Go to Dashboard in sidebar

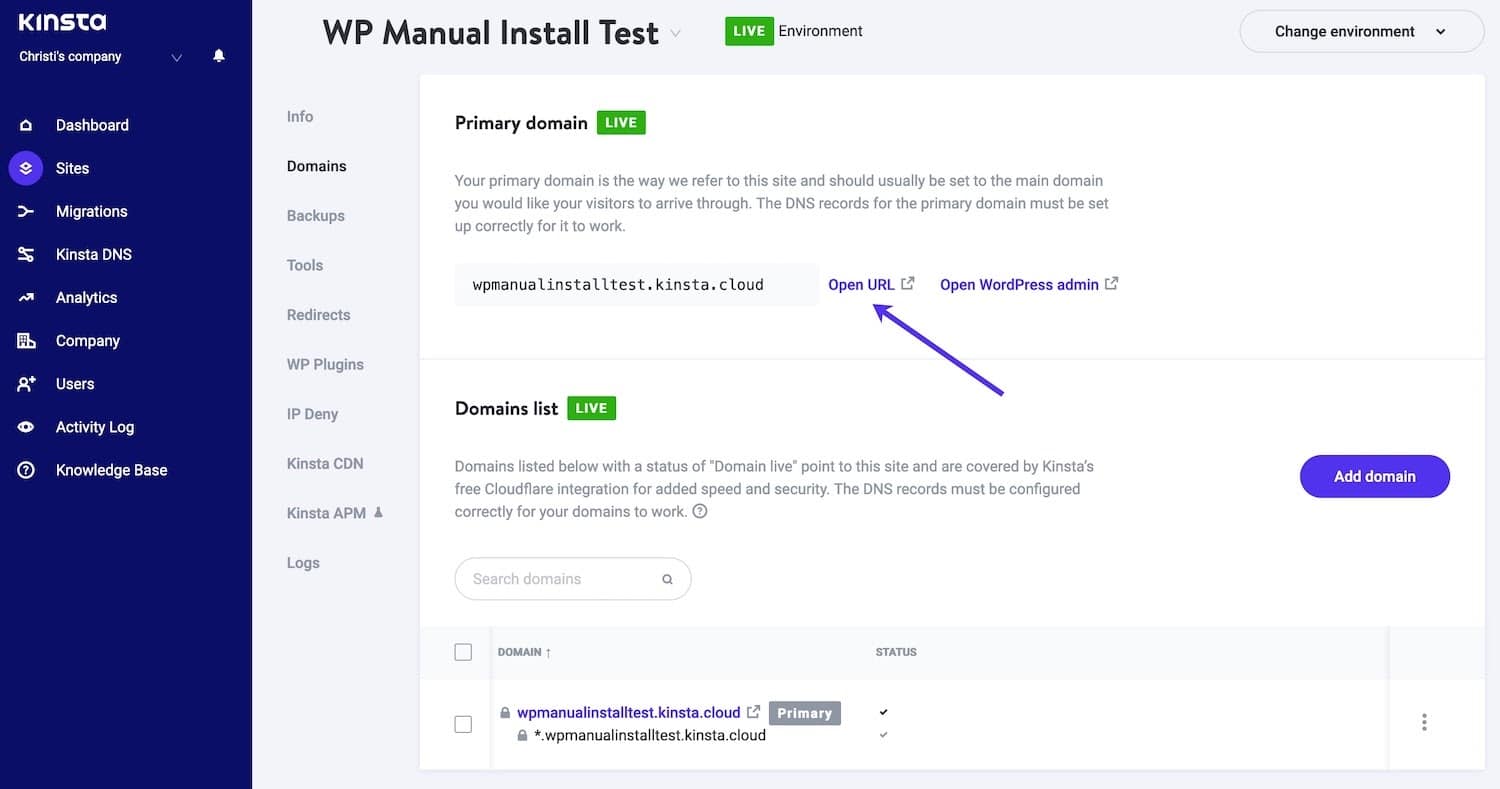point(92,125)
